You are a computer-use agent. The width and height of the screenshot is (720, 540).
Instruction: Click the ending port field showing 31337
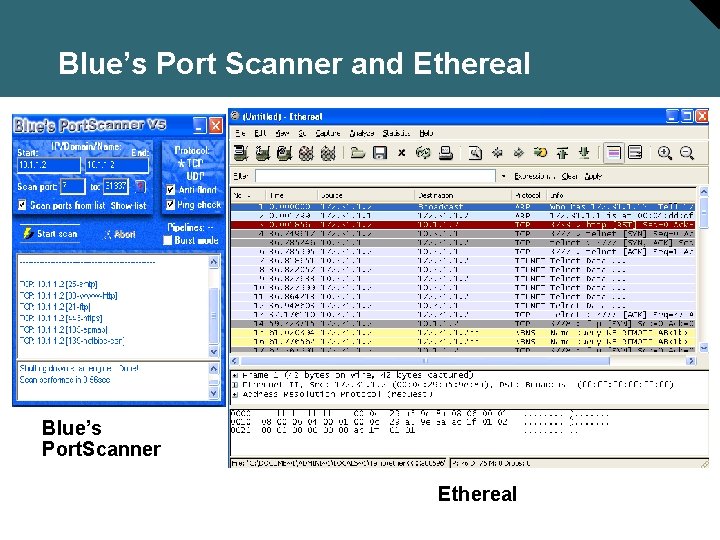116,186
